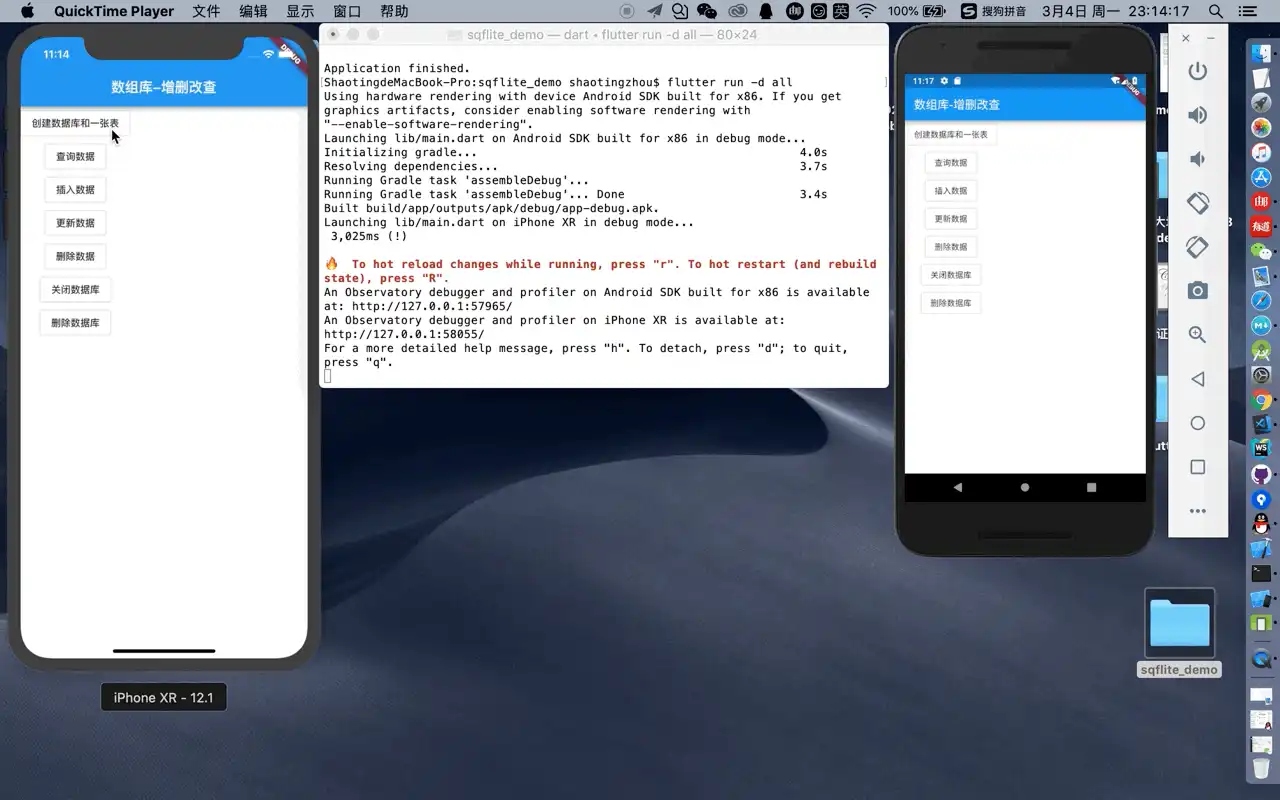This screenshot has width=1280, height=800.
Task: Tap 删除数据库 on the iPhone simulator
Action: coord(75,323)
